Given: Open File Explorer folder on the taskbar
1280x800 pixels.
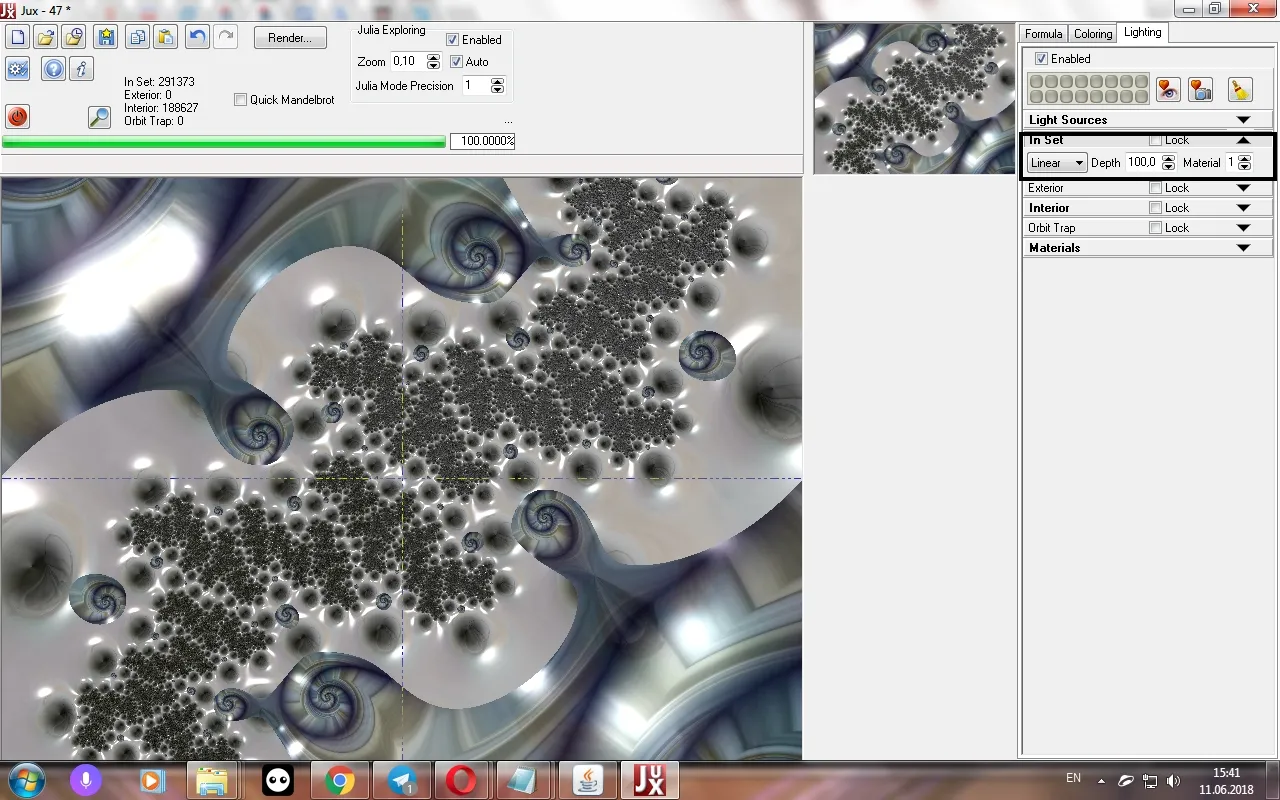Looking at the screenshot, I should [212, 780].
